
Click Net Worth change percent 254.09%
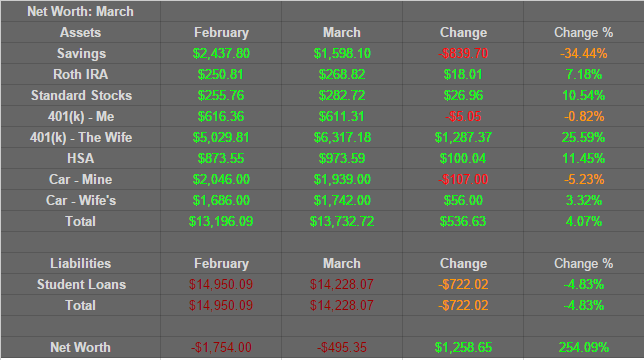point(584,347)
